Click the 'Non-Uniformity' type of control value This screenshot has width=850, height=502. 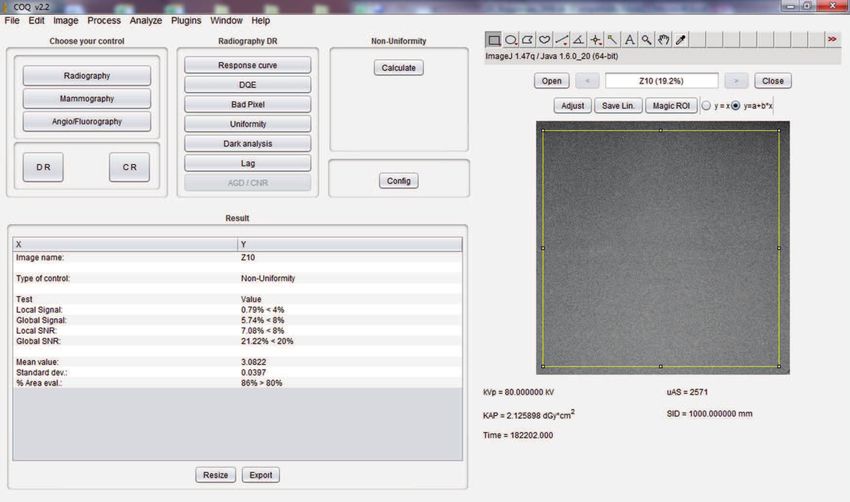(268, 278)
